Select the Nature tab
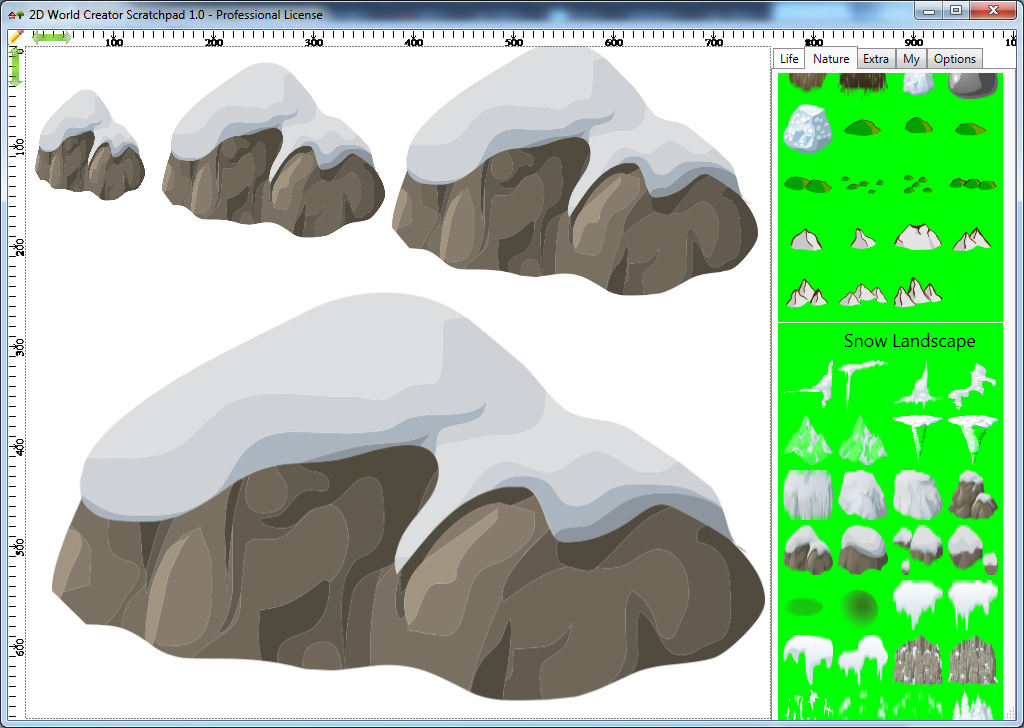The image size is (1024, 728). (831, 58)
